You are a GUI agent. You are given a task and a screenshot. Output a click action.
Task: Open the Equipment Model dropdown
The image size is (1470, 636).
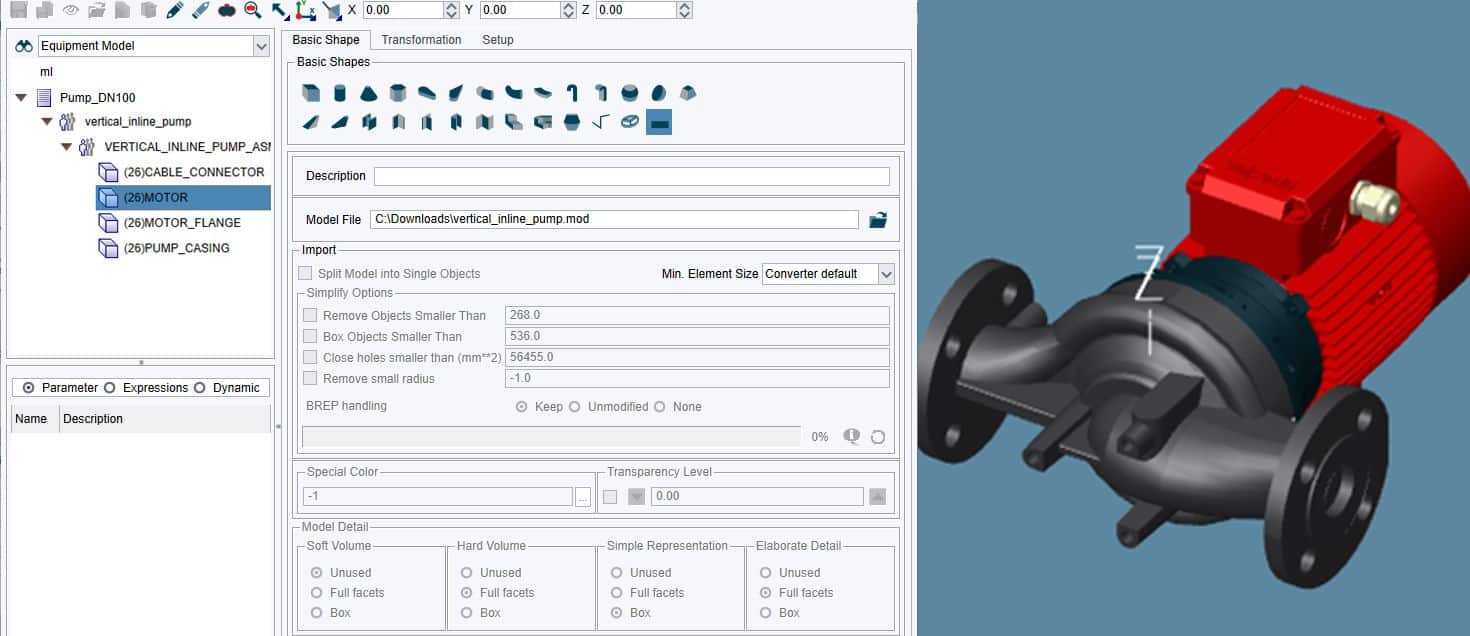pos(261,46)
